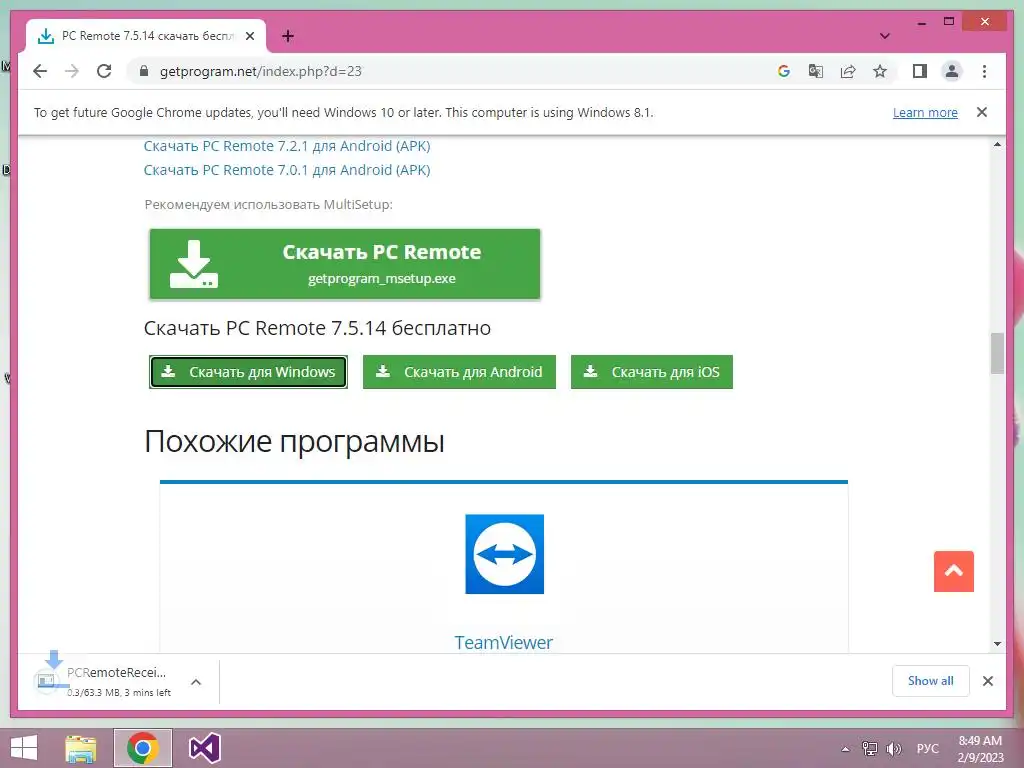Open the Chrome side panel

point(920,71)
